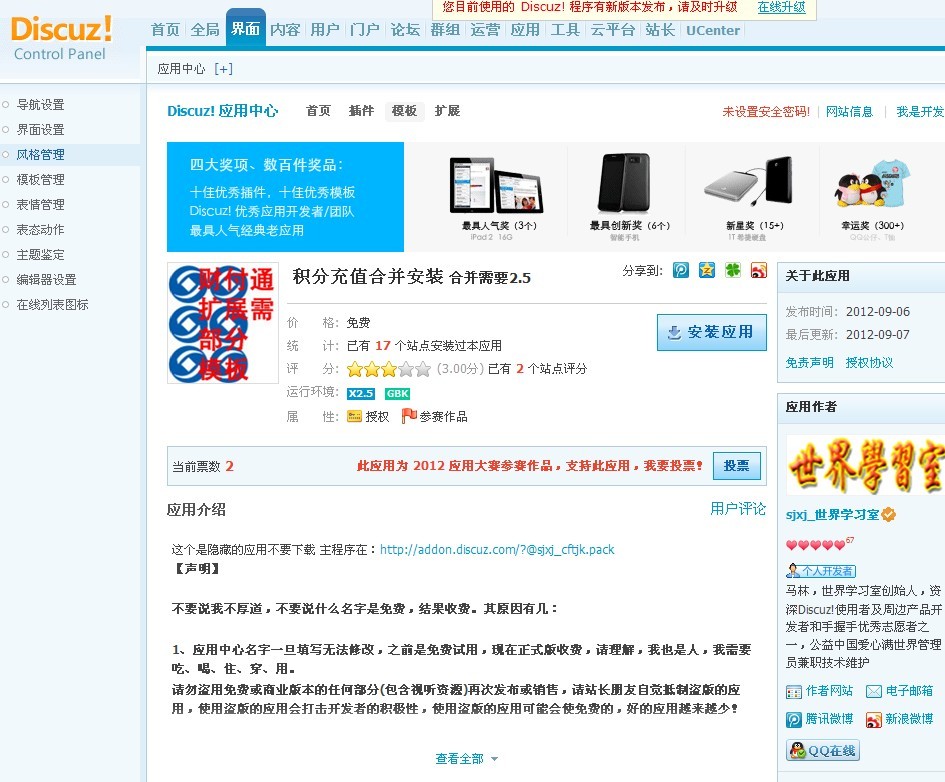Image resolution: width=945 pixels, height=782 pixels.
Task: Open the 群组 top navigation tab
Action: tap(445, 30)
